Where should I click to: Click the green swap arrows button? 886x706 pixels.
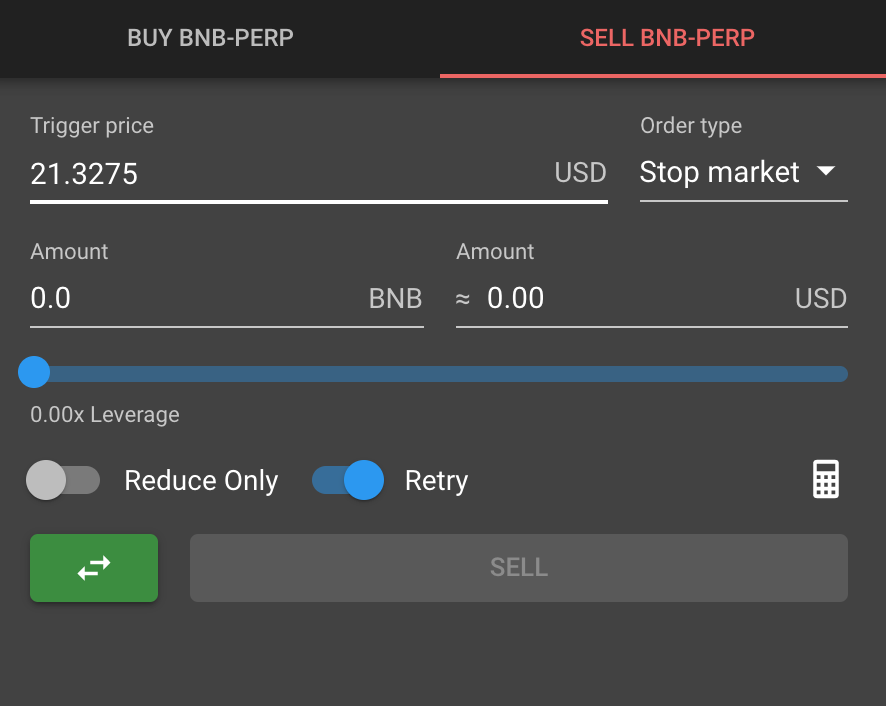[94, 568]
